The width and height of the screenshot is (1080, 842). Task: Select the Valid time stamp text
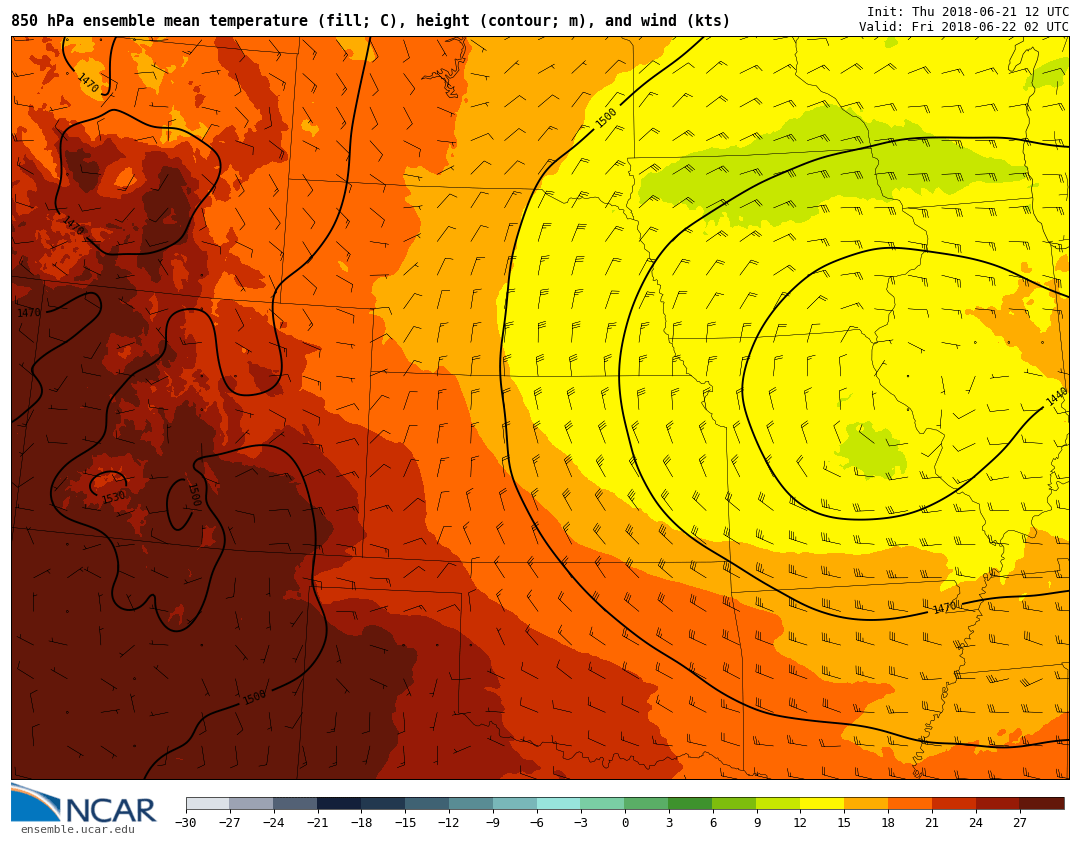(963, 27)
